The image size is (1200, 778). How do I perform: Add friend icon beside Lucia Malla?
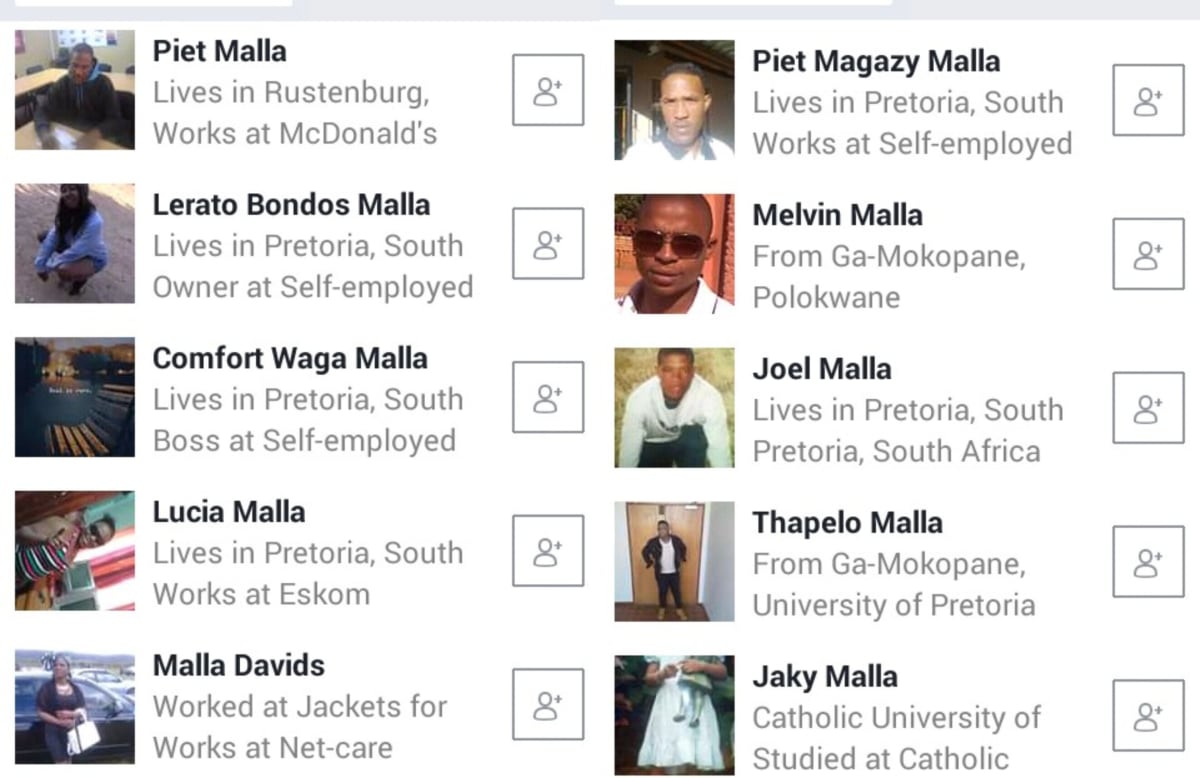click(x=548, y=550)
